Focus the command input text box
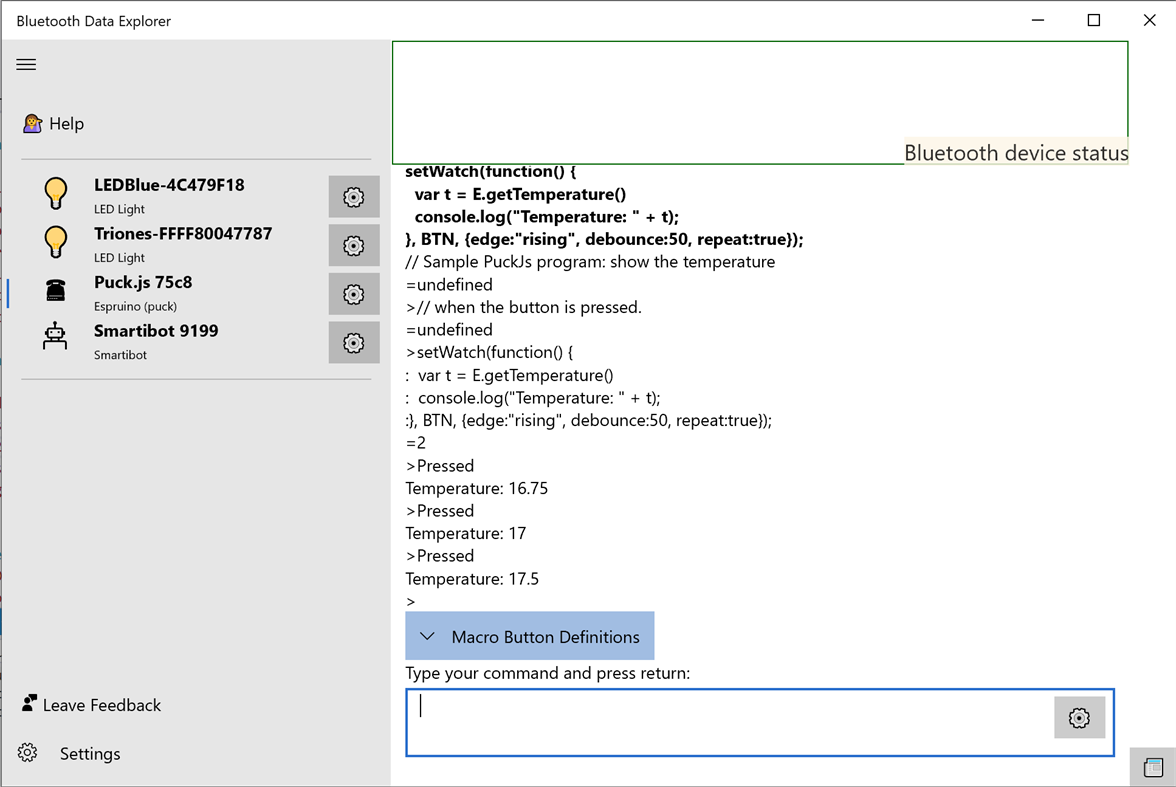1176x787 pixels. (x=730, y=720)
